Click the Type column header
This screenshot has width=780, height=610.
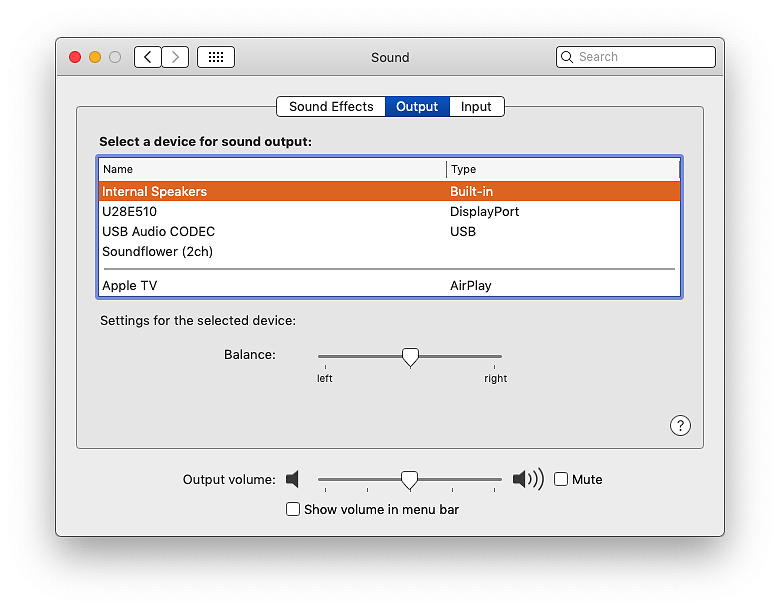[563, 169]
